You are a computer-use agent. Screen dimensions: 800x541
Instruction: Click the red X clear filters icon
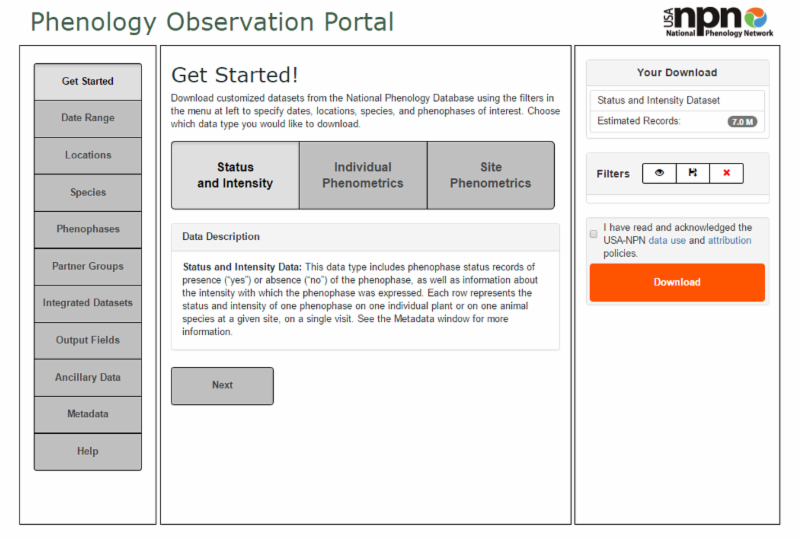pyautogui.click(x=727, y=173)
